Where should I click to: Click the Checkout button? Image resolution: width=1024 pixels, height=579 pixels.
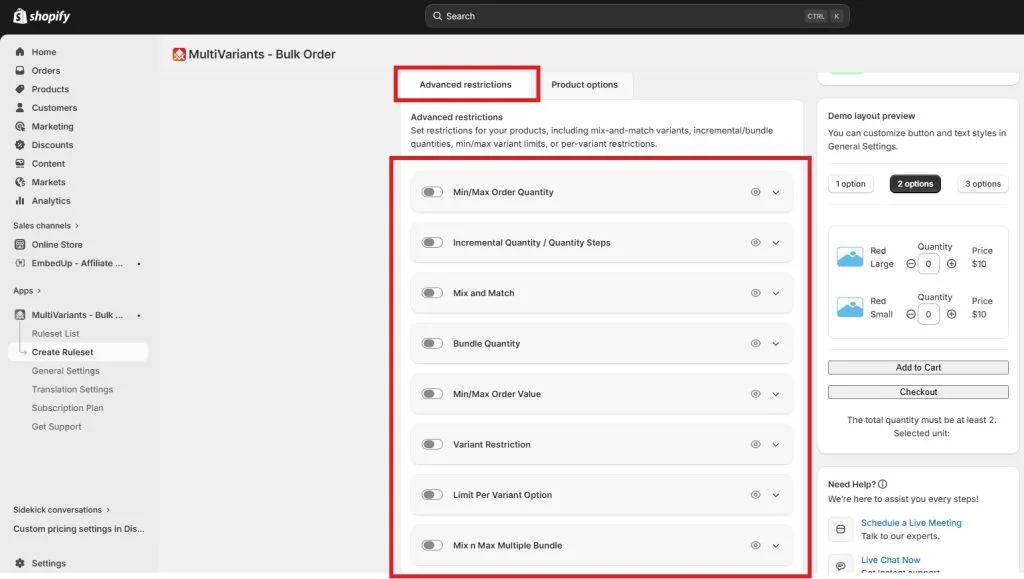click(x=918, y=392)
